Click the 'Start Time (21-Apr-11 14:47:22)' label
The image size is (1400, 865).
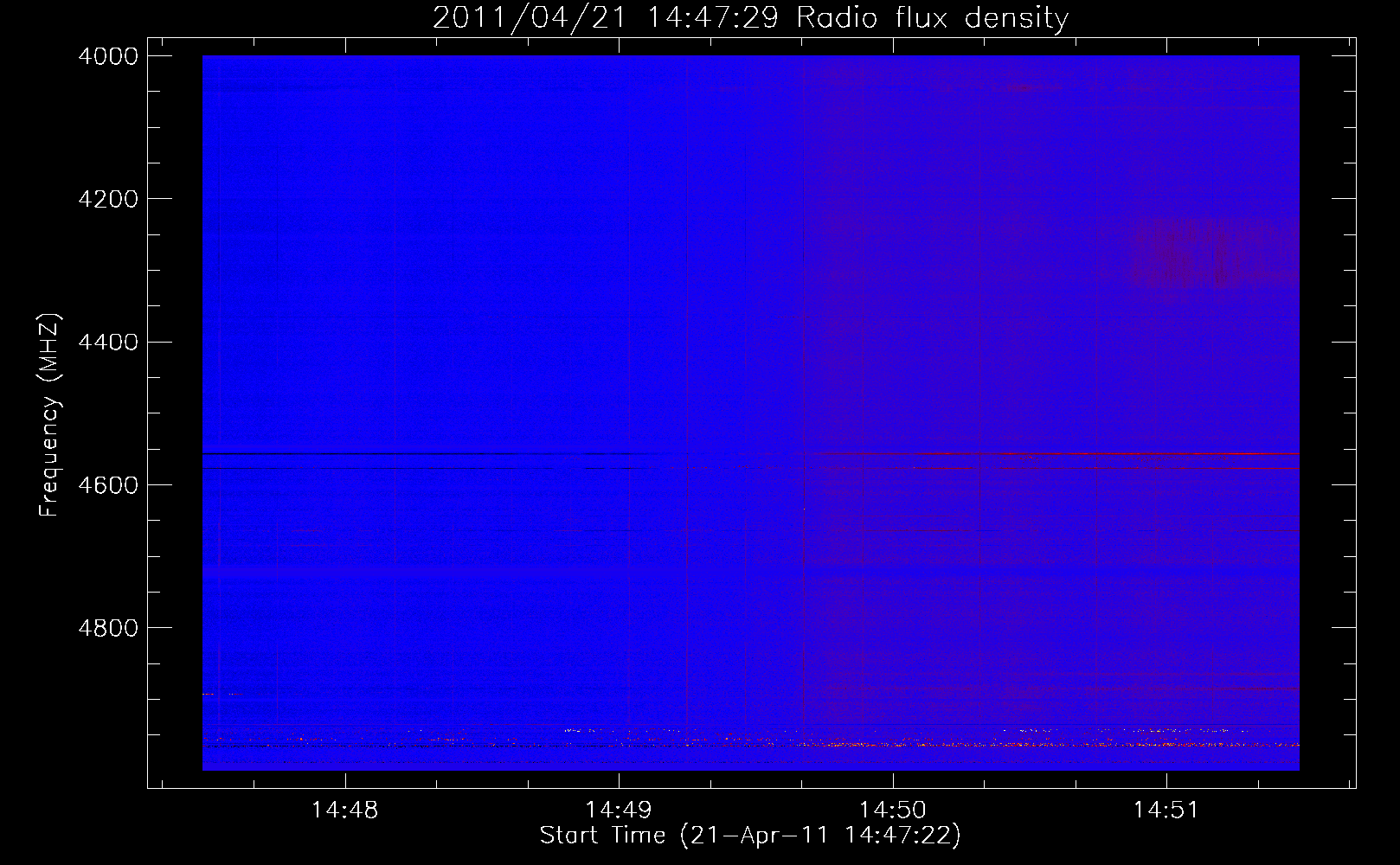pyautogui.click(x=750, y=836)
